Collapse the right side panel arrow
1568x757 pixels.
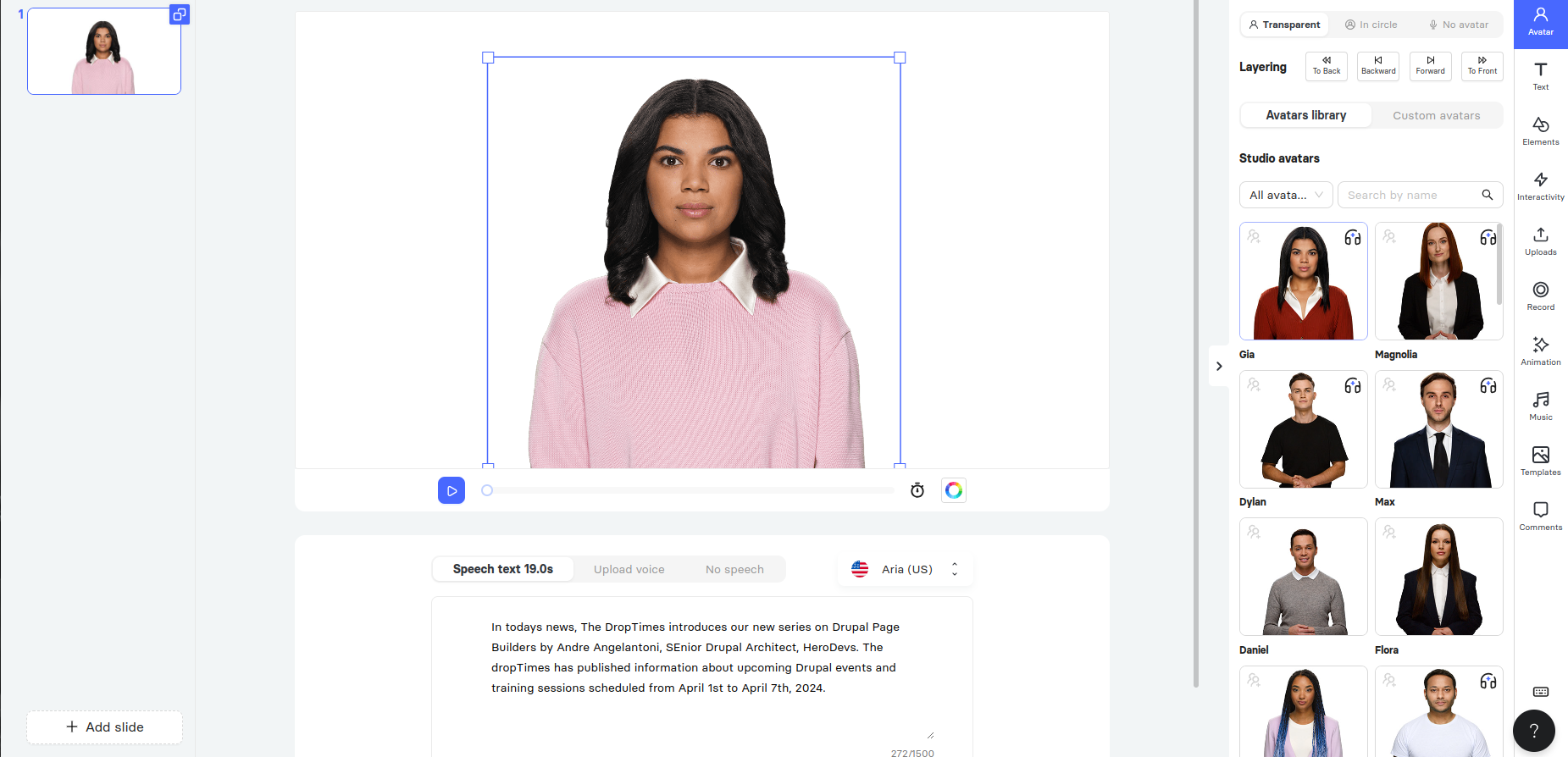pos(1219,366)
